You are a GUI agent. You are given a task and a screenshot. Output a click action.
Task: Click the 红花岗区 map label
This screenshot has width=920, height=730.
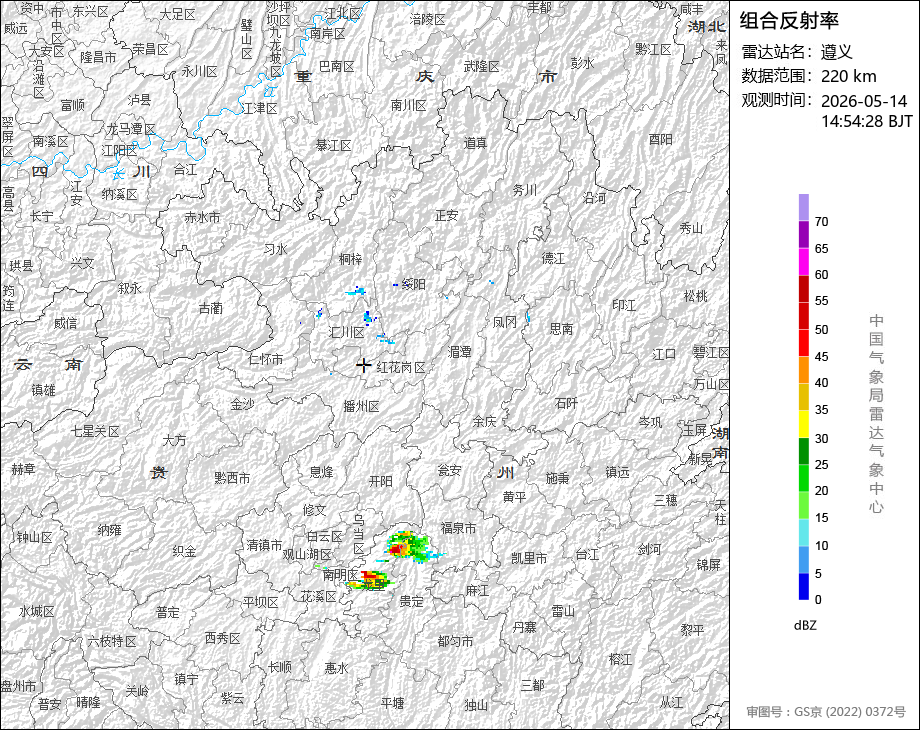[x=401, y=368]
